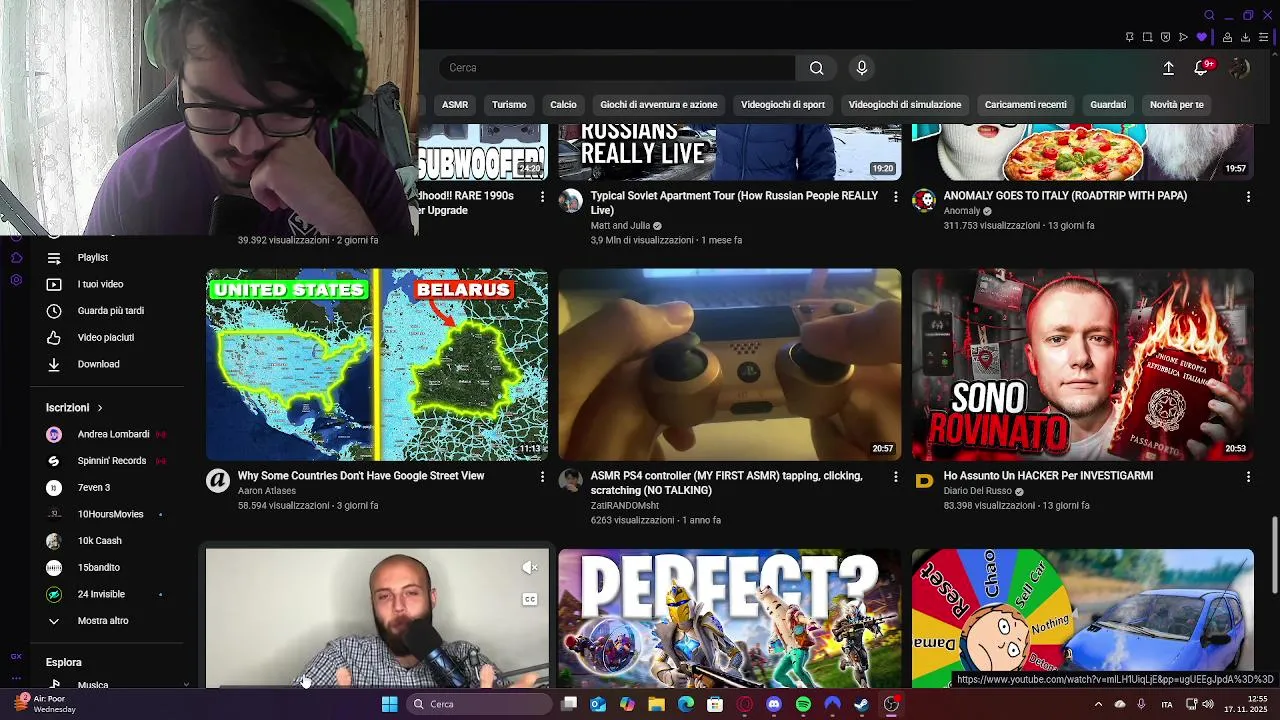Open Video piaciuti in sidebar

click(x=107, y=338)
